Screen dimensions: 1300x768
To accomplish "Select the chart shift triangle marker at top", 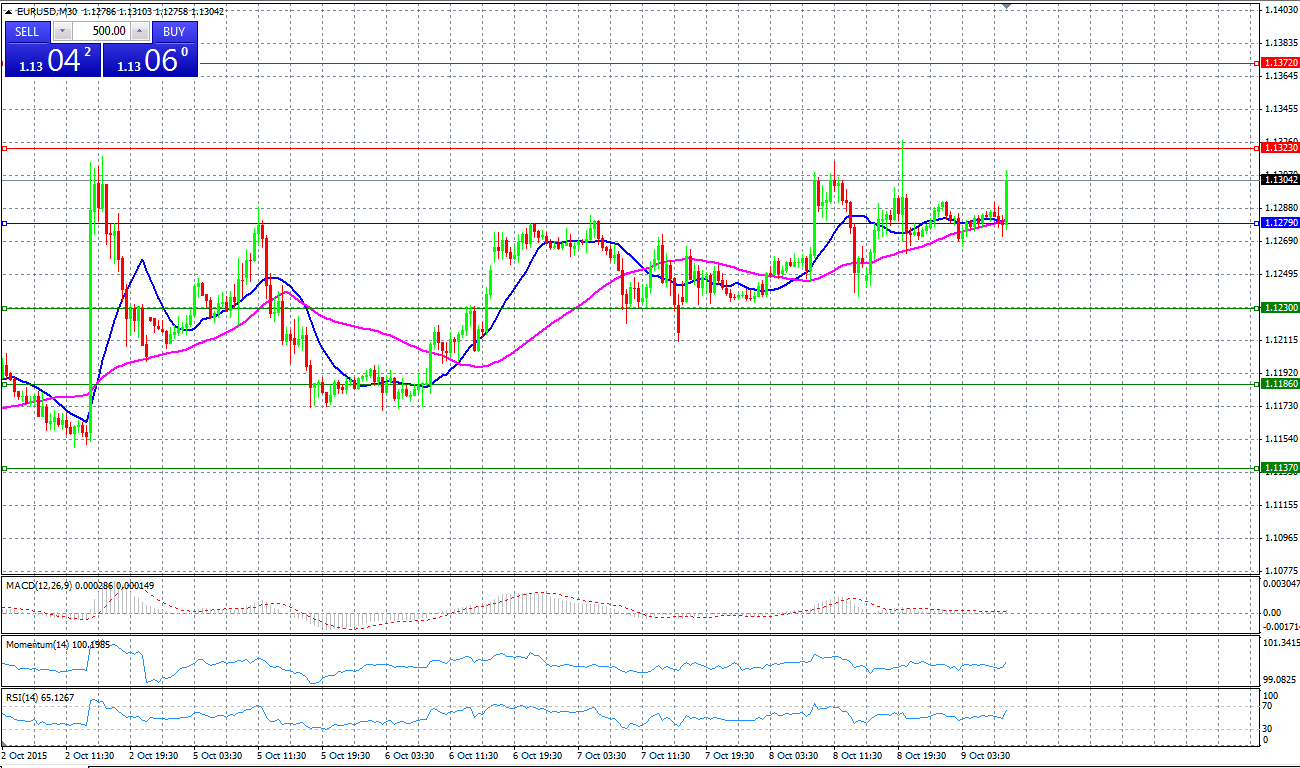I will 1006,6.
